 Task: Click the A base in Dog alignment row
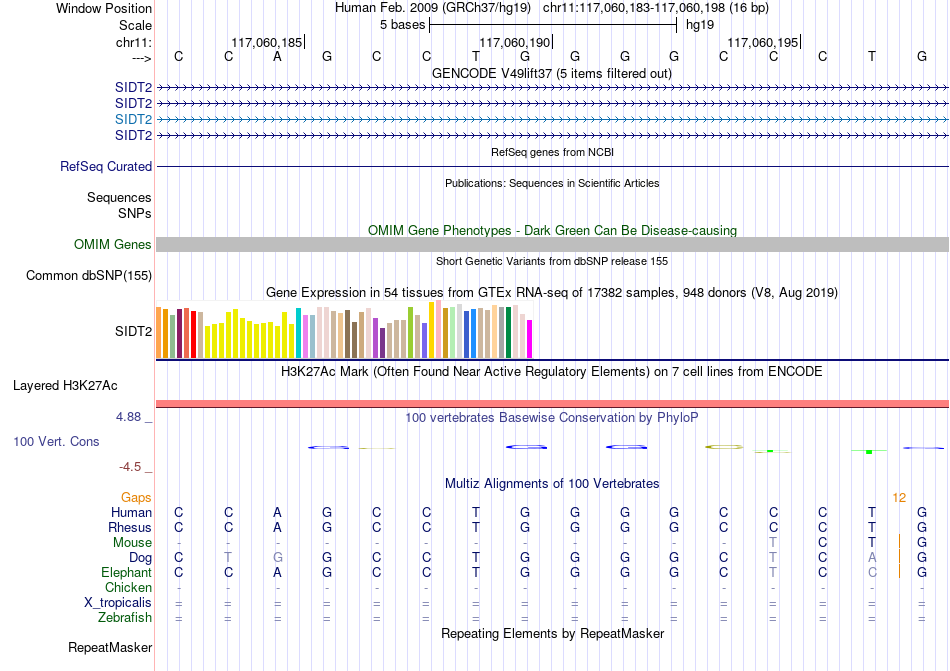(872, 558)
